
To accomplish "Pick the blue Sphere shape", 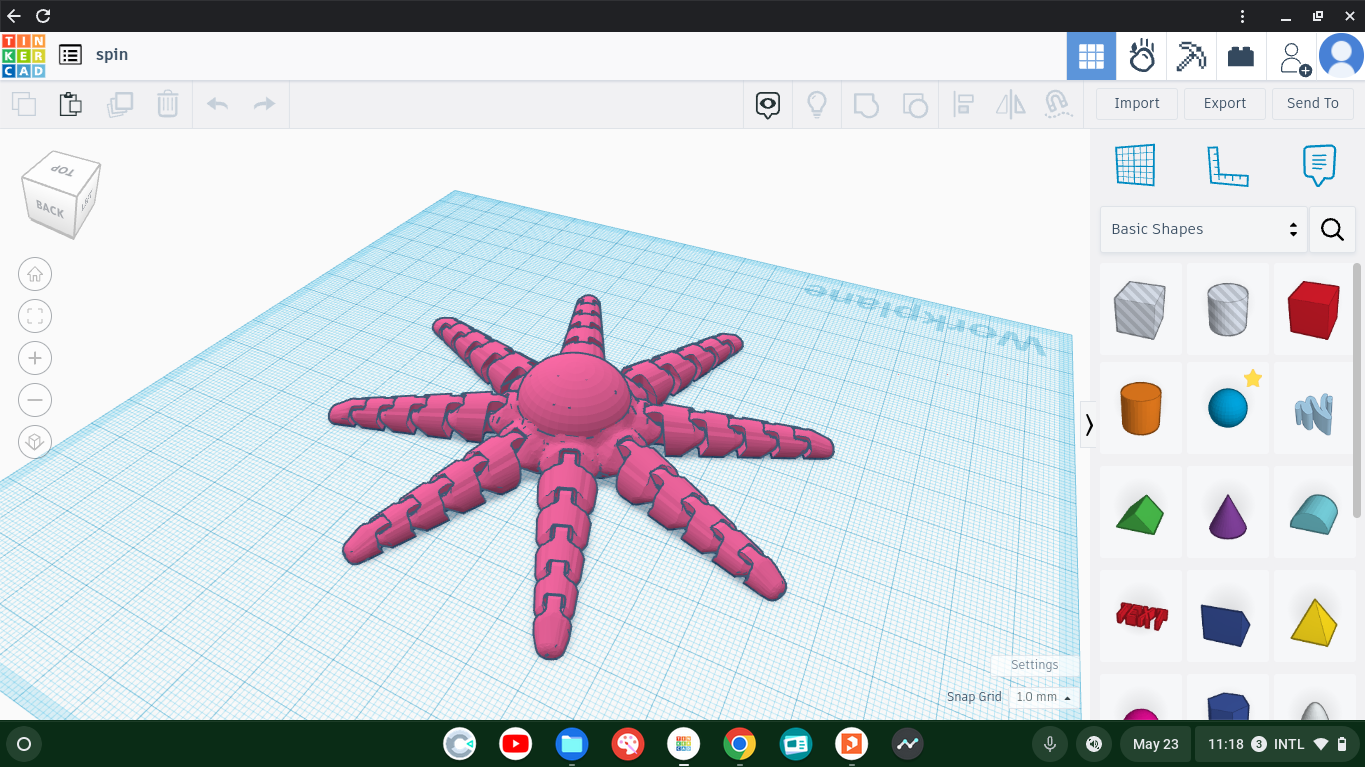I will [1228, 408].
